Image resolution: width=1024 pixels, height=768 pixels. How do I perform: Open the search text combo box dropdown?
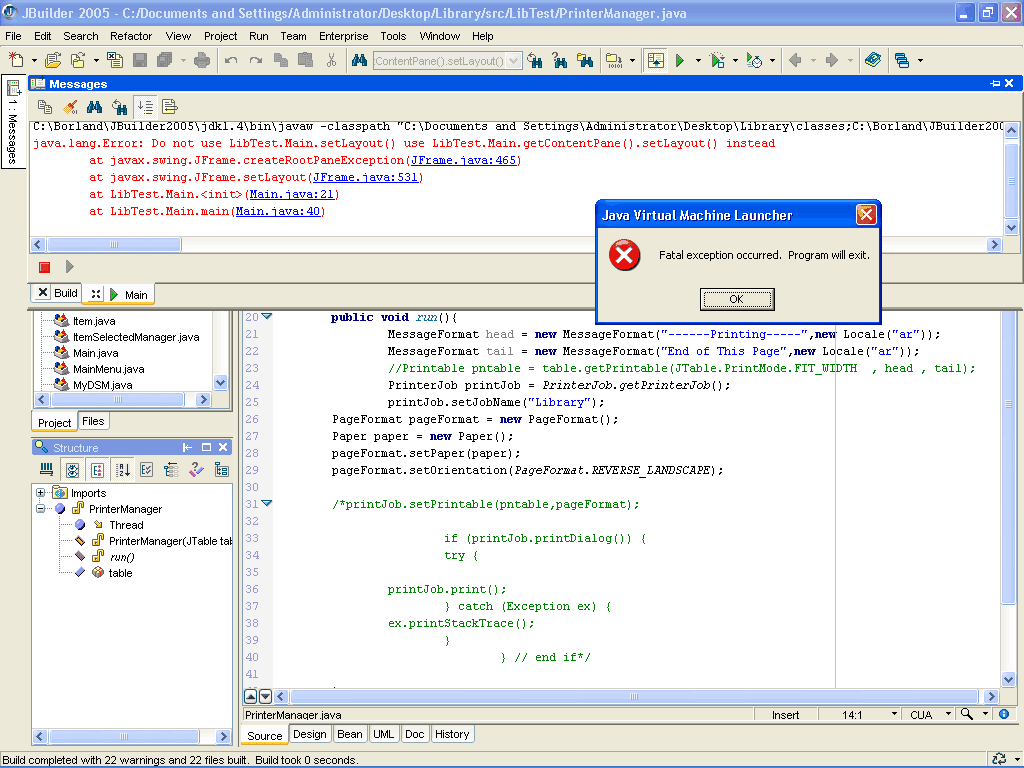point(514,61)
